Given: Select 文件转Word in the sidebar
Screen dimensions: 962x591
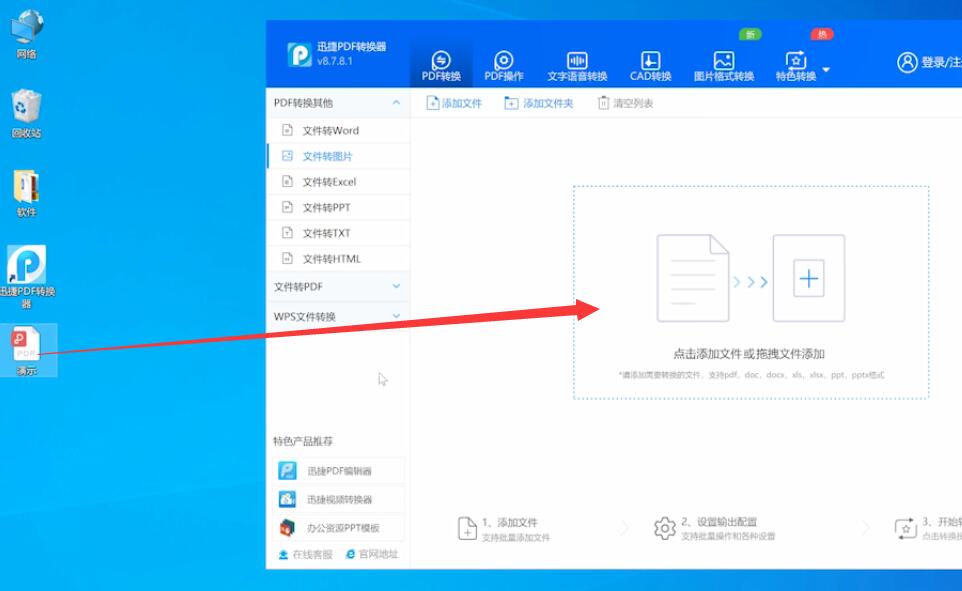Looking at the screenshot, I should [339, 130].
